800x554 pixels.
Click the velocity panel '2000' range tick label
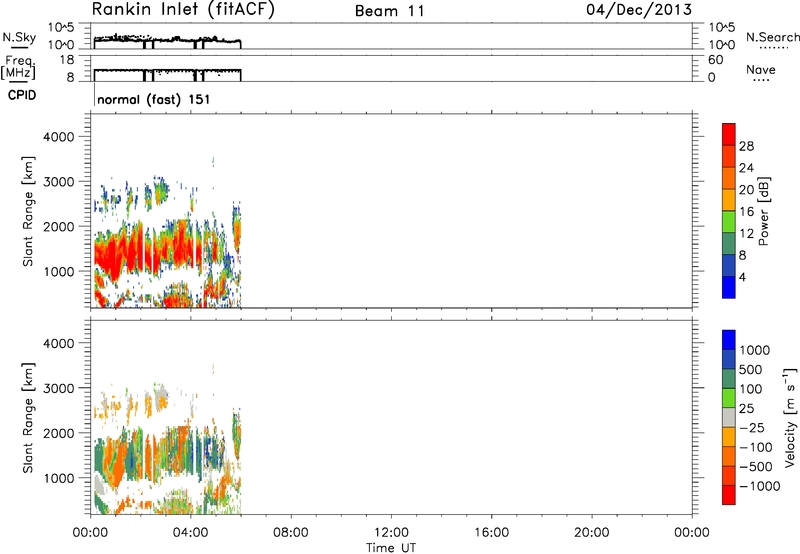pyautogui.click(x=59, y=433)
